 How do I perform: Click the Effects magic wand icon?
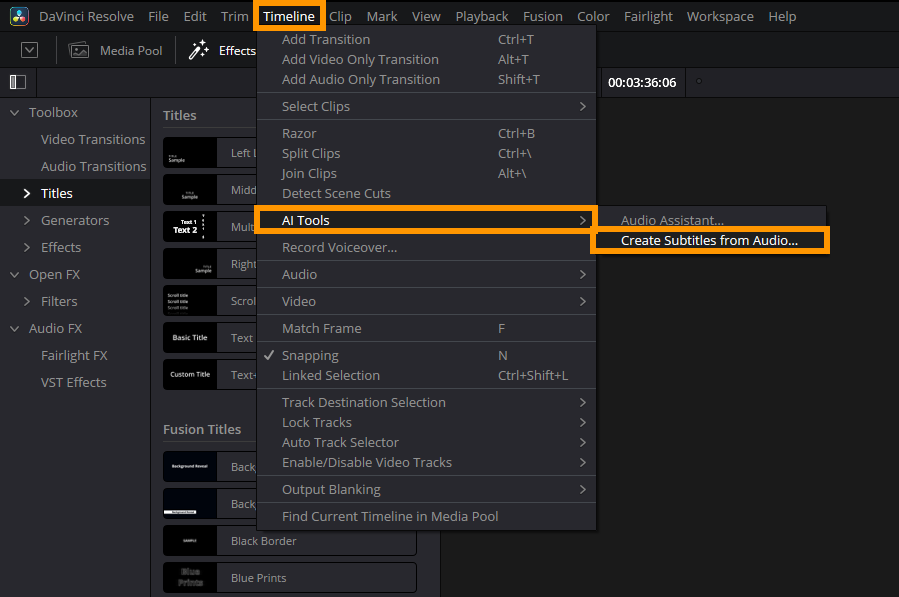tap(198, 50)
